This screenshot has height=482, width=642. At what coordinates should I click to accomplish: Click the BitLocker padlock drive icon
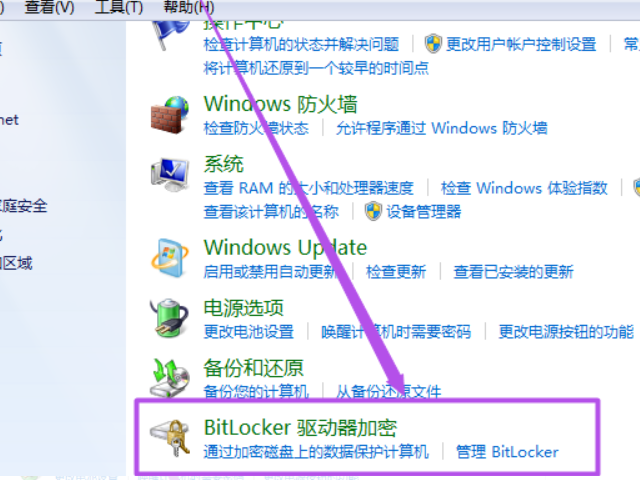[x=170, y=437]
